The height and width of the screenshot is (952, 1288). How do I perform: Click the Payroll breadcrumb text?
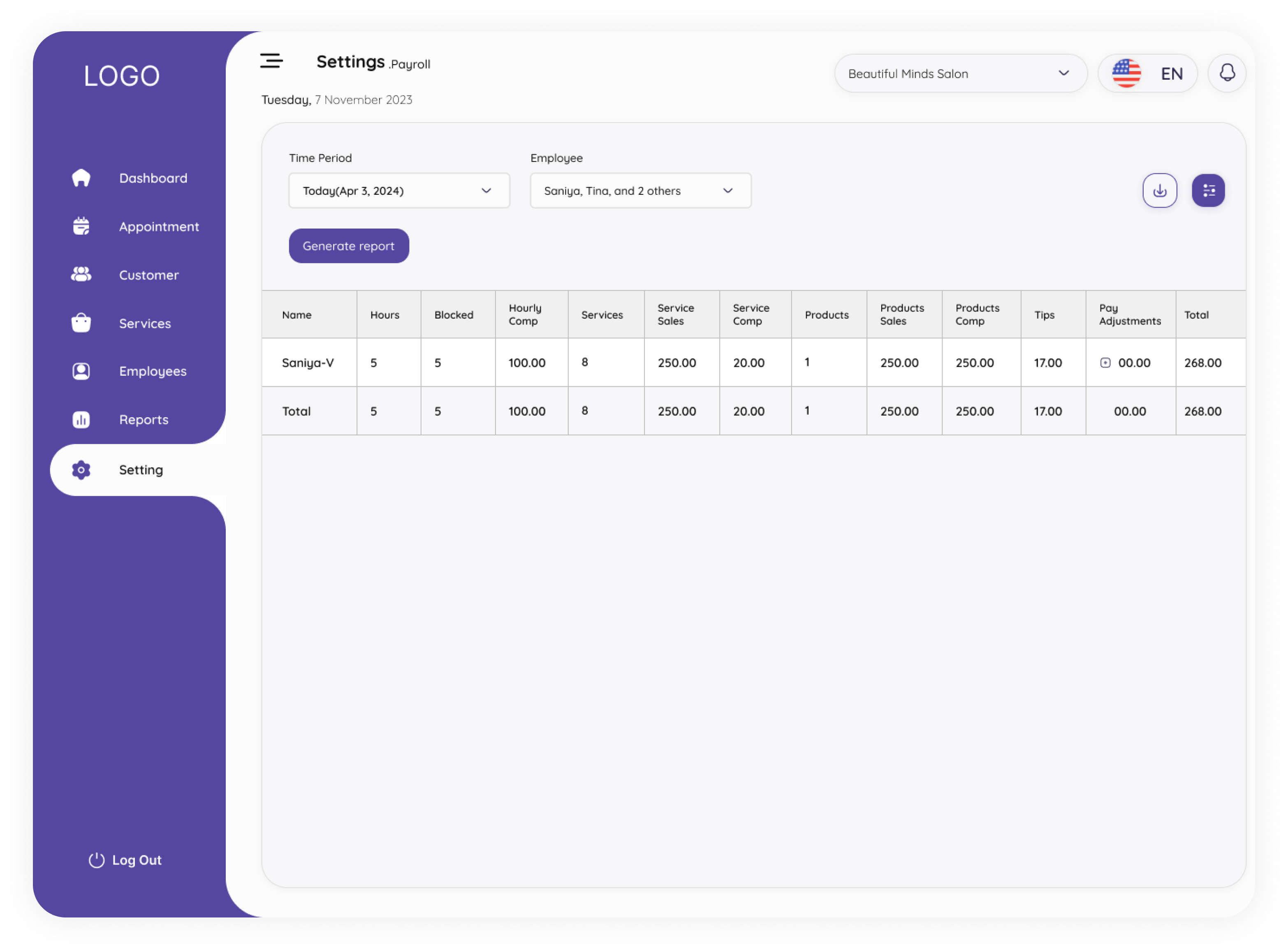410,64
